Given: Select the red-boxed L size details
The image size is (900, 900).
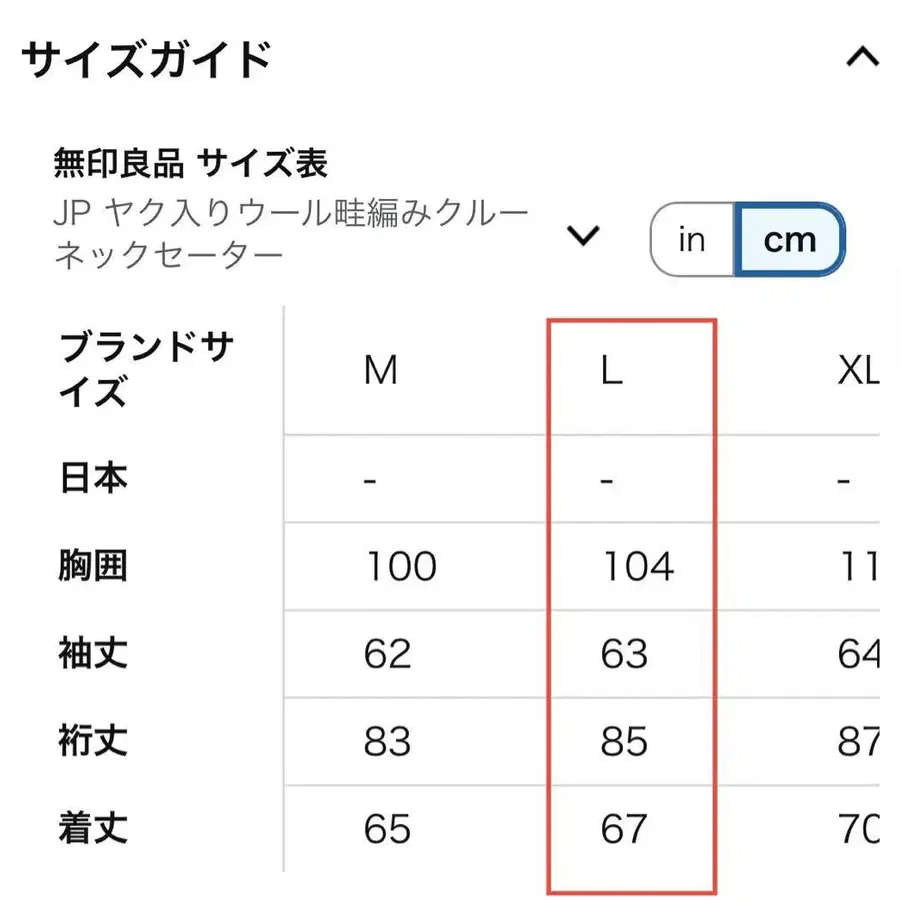Looking at the screenshot, I should coord(630,600).
